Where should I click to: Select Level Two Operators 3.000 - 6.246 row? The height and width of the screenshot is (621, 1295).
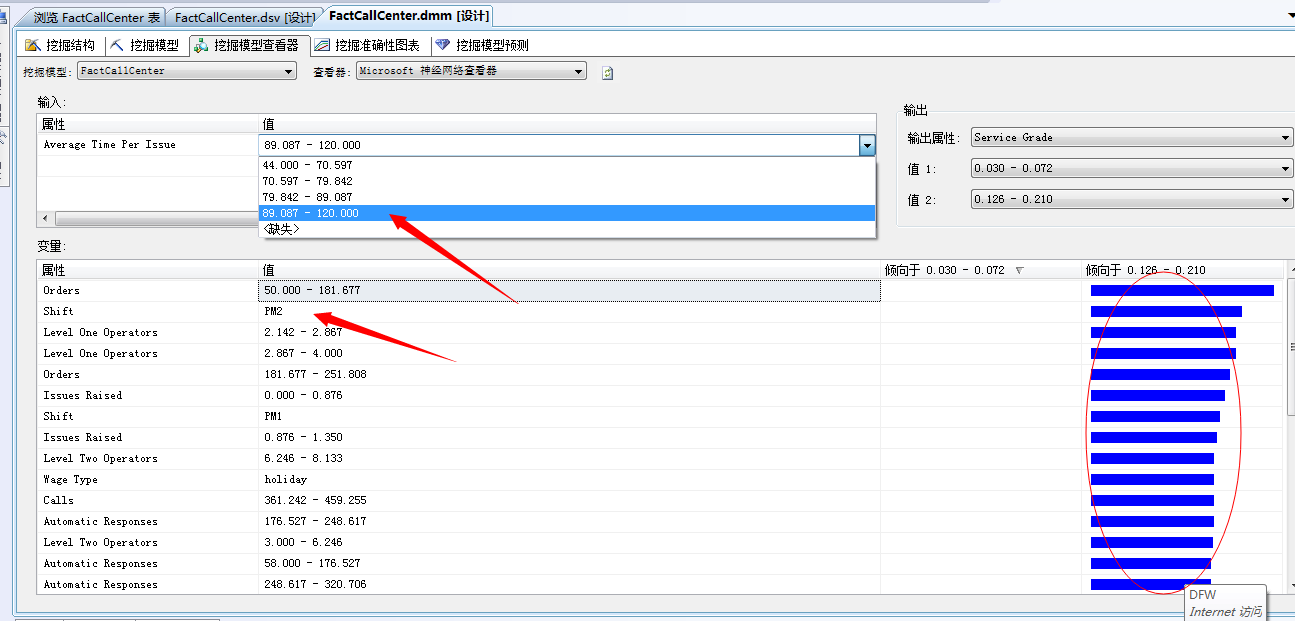pyautogui.click(x=660, y=542)
